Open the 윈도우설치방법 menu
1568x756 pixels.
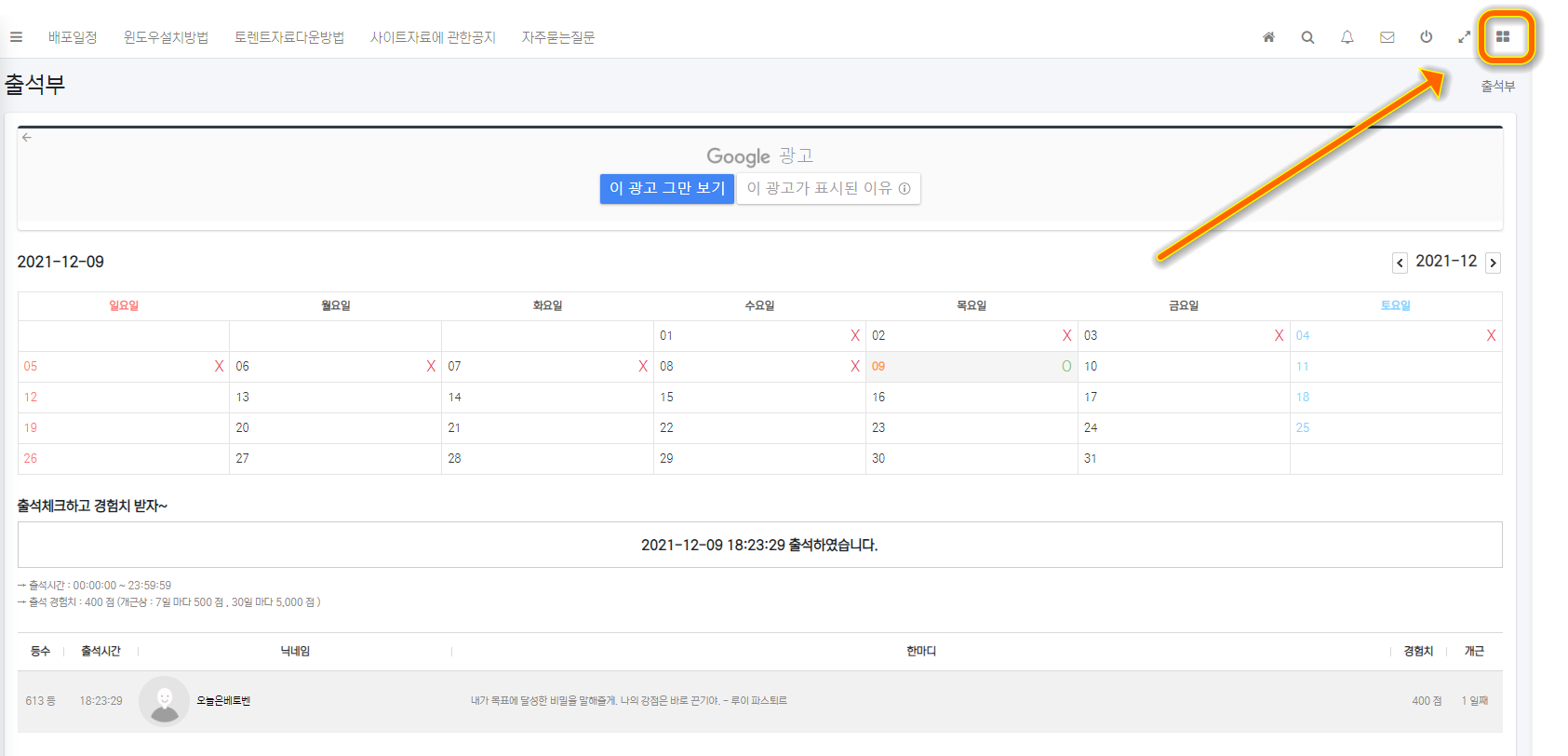(166, 37)
